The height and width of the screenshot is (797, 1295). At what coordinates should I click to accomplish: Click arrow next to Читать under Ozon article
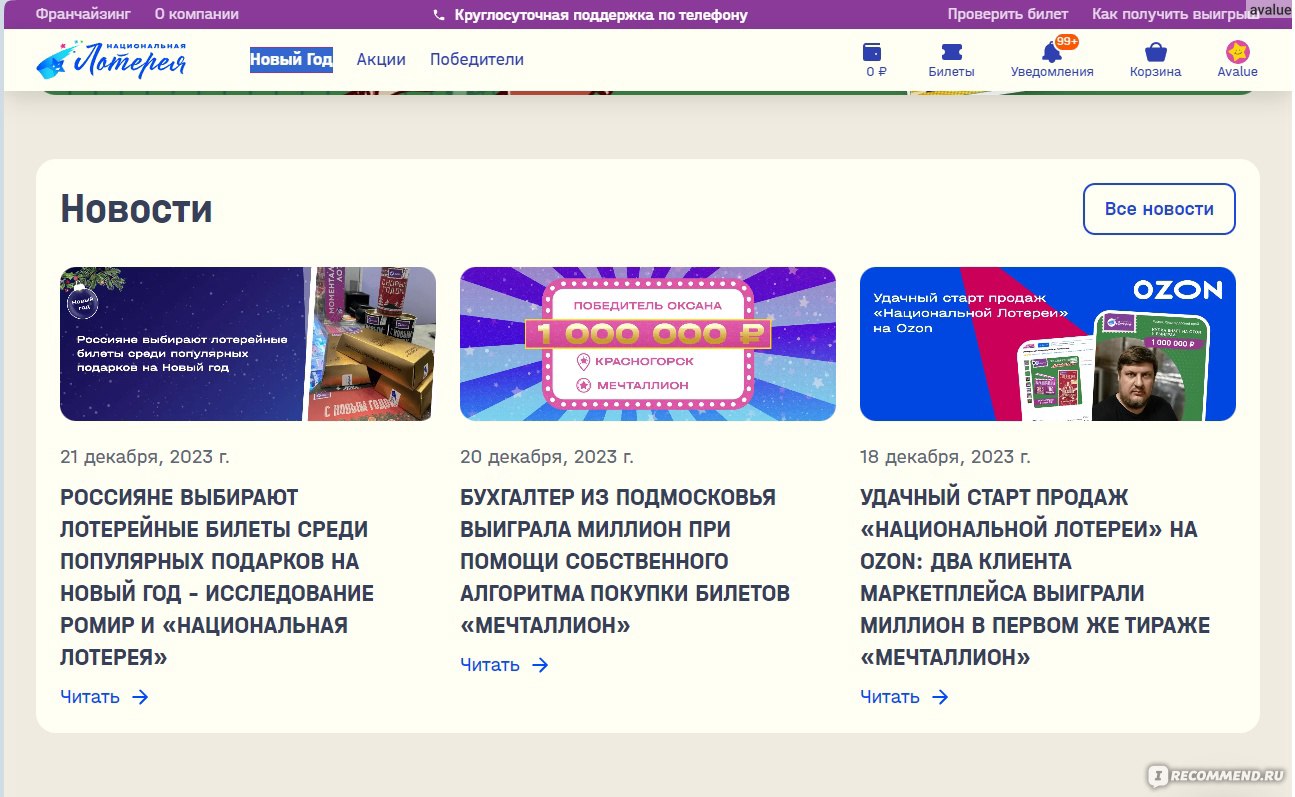[939, 697]
